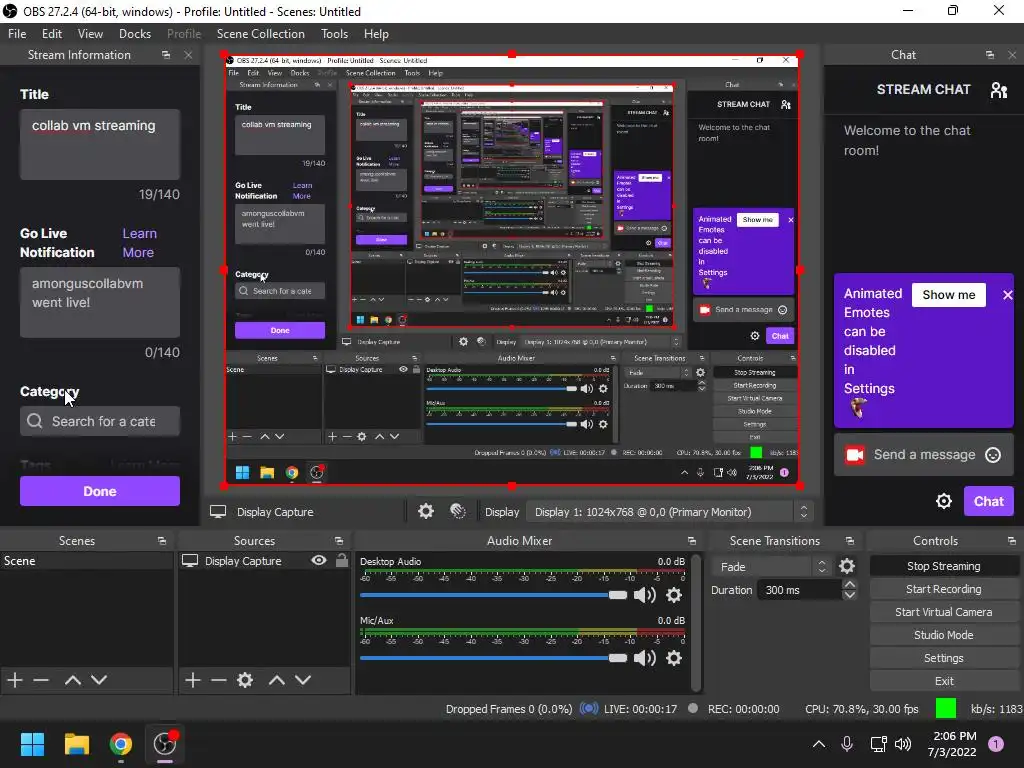
Task: Show hidden system tray icons chevron
Action: [818, 744]
